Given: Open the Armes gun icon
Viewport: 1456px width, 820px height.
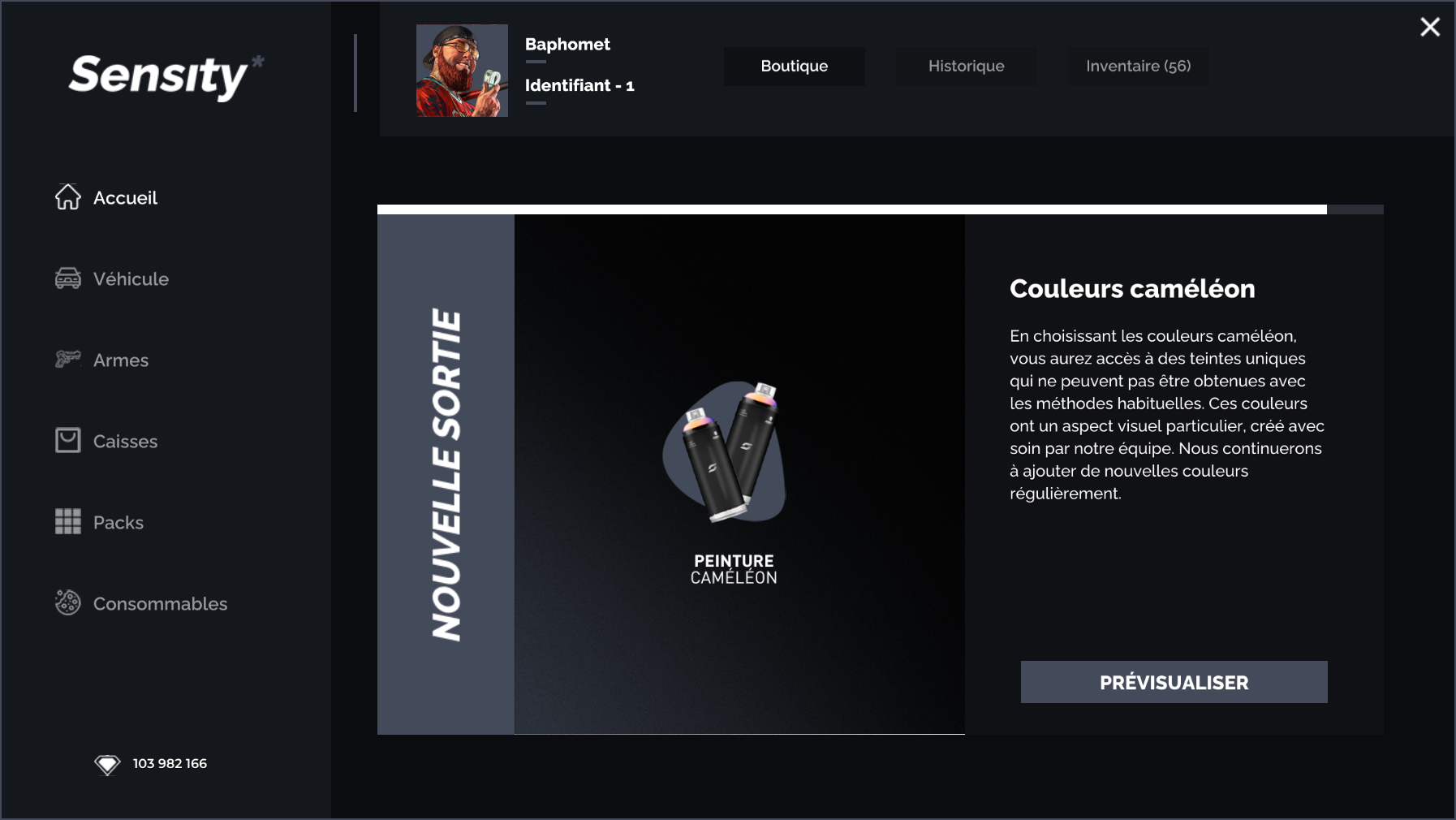Looking at the screenshot, I should (x=68, y=359).
